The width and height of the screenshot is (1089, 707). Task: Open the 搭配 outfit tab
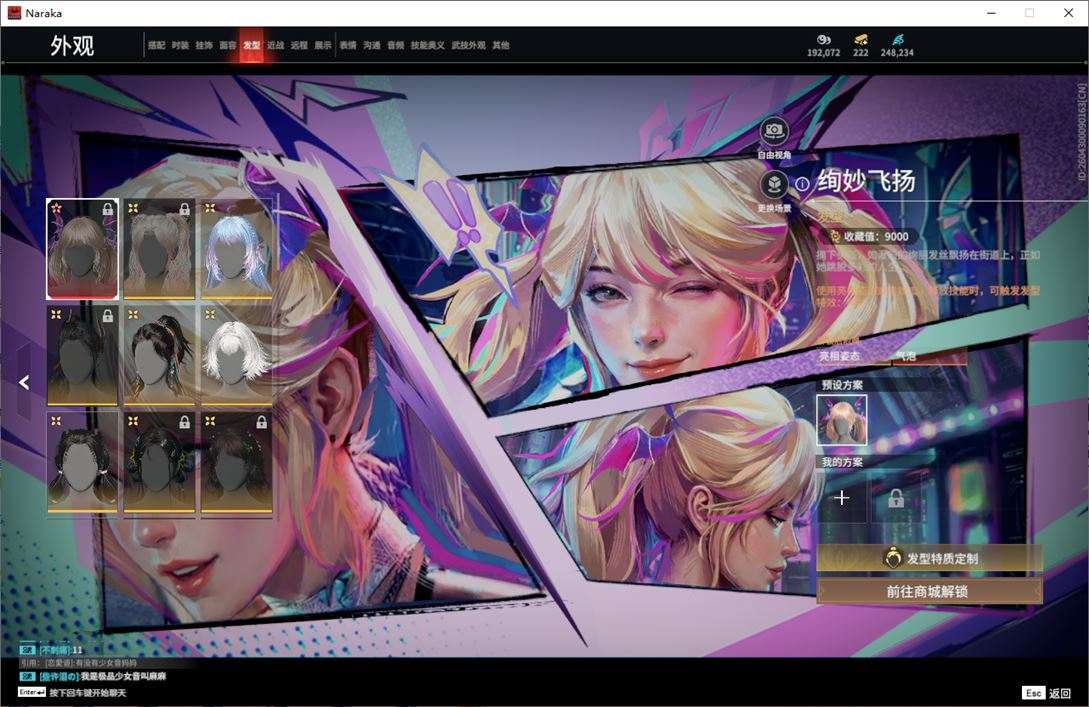156,45
